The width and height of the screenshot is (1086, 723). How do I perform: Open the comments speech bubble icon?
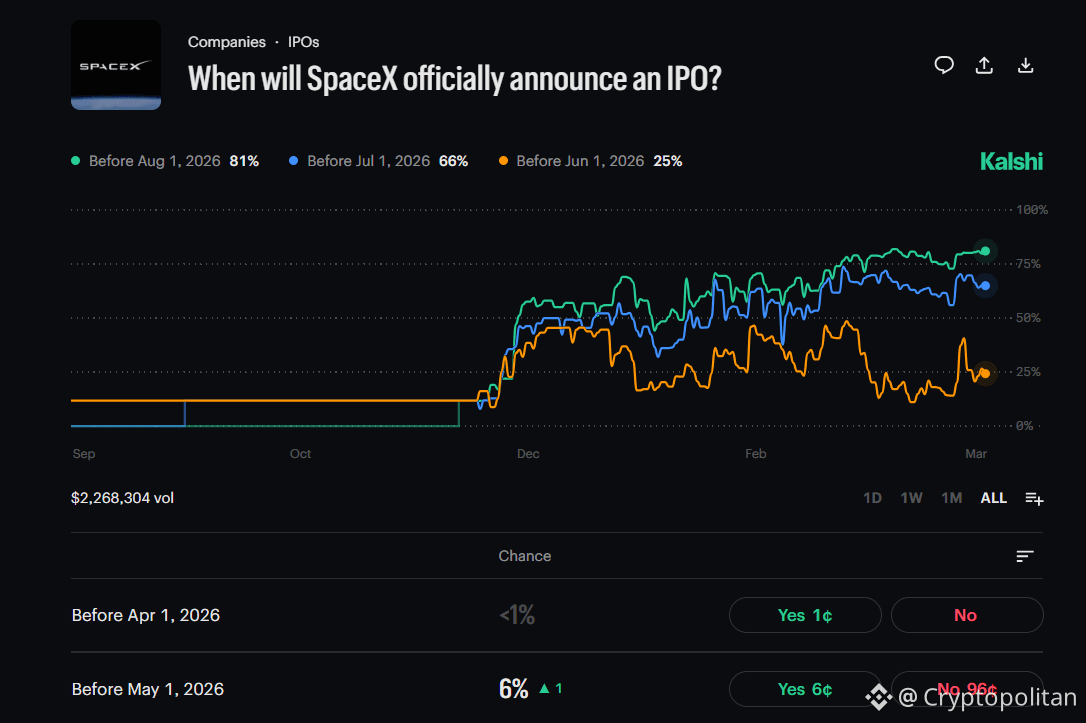[944, 65]
